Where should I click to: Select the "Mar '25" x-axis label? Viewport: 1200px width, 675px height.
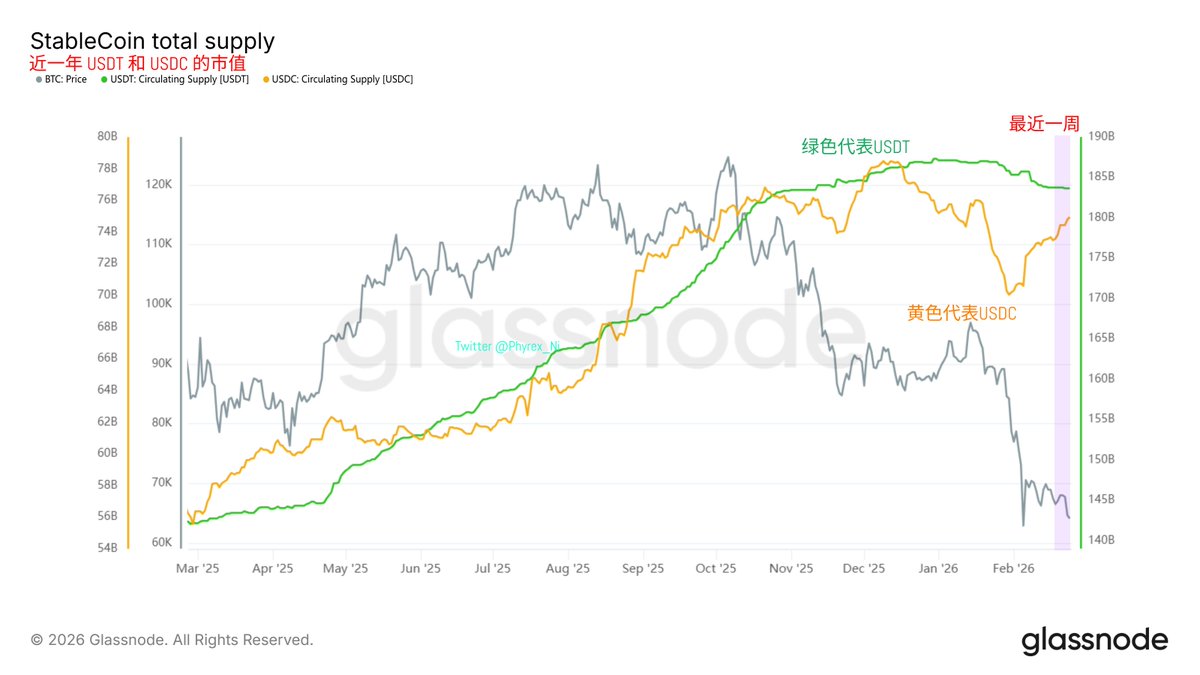[197, 568]
